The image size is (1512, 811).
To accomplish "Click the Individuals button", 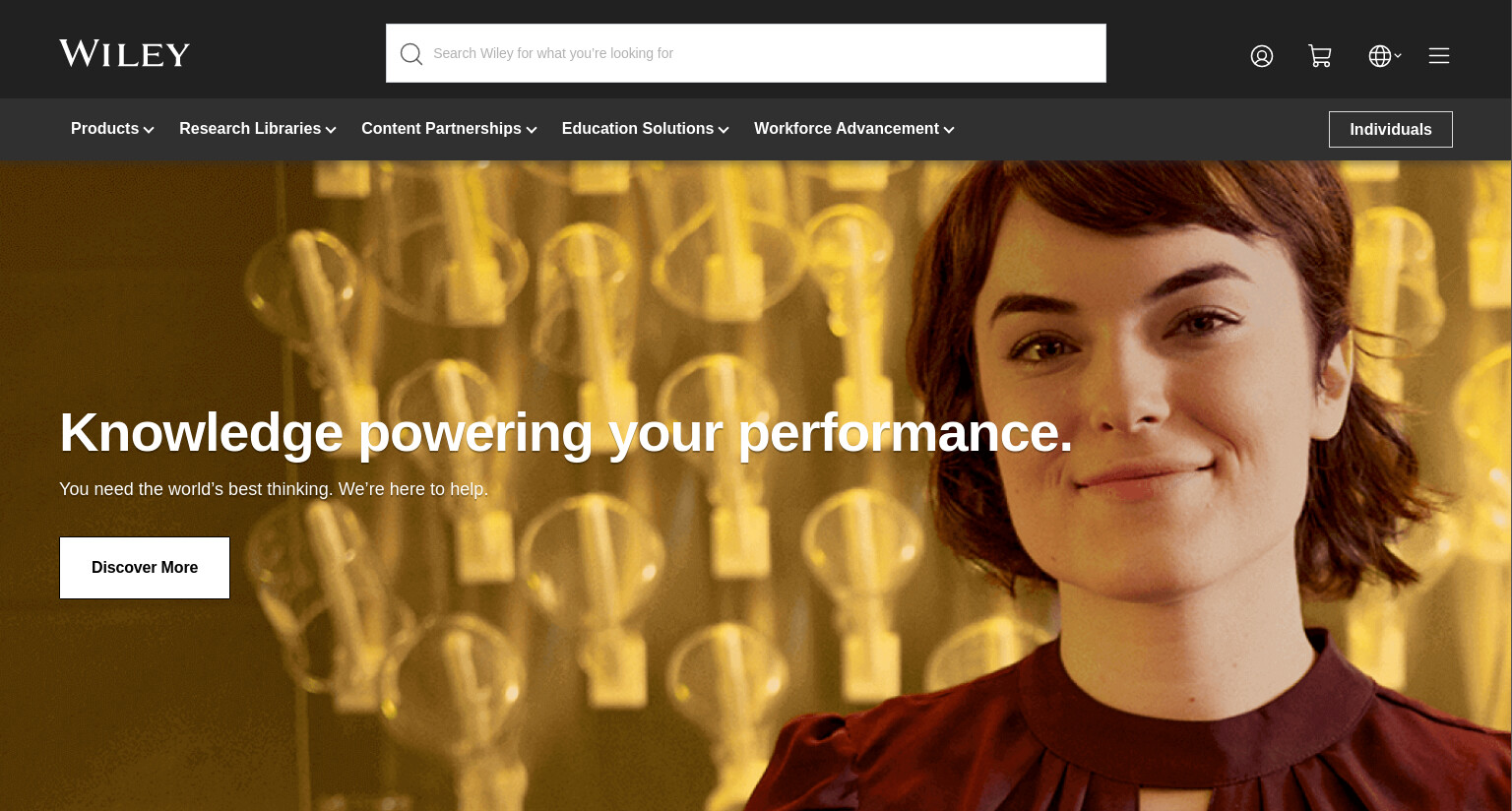I will click(1391, 130).
